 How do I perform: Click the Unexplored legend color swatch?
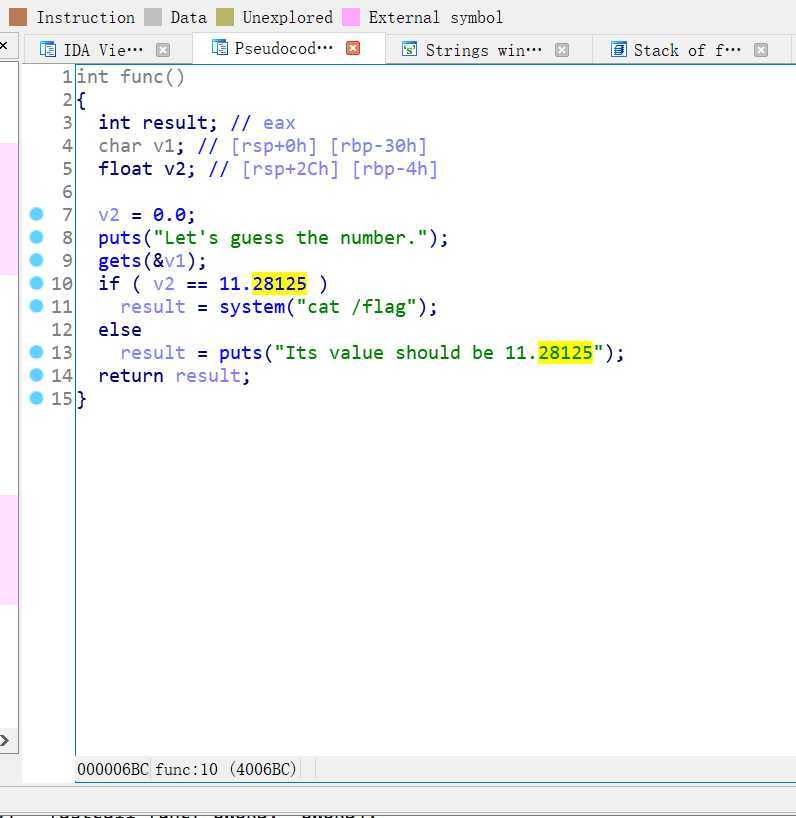(225, 17)
